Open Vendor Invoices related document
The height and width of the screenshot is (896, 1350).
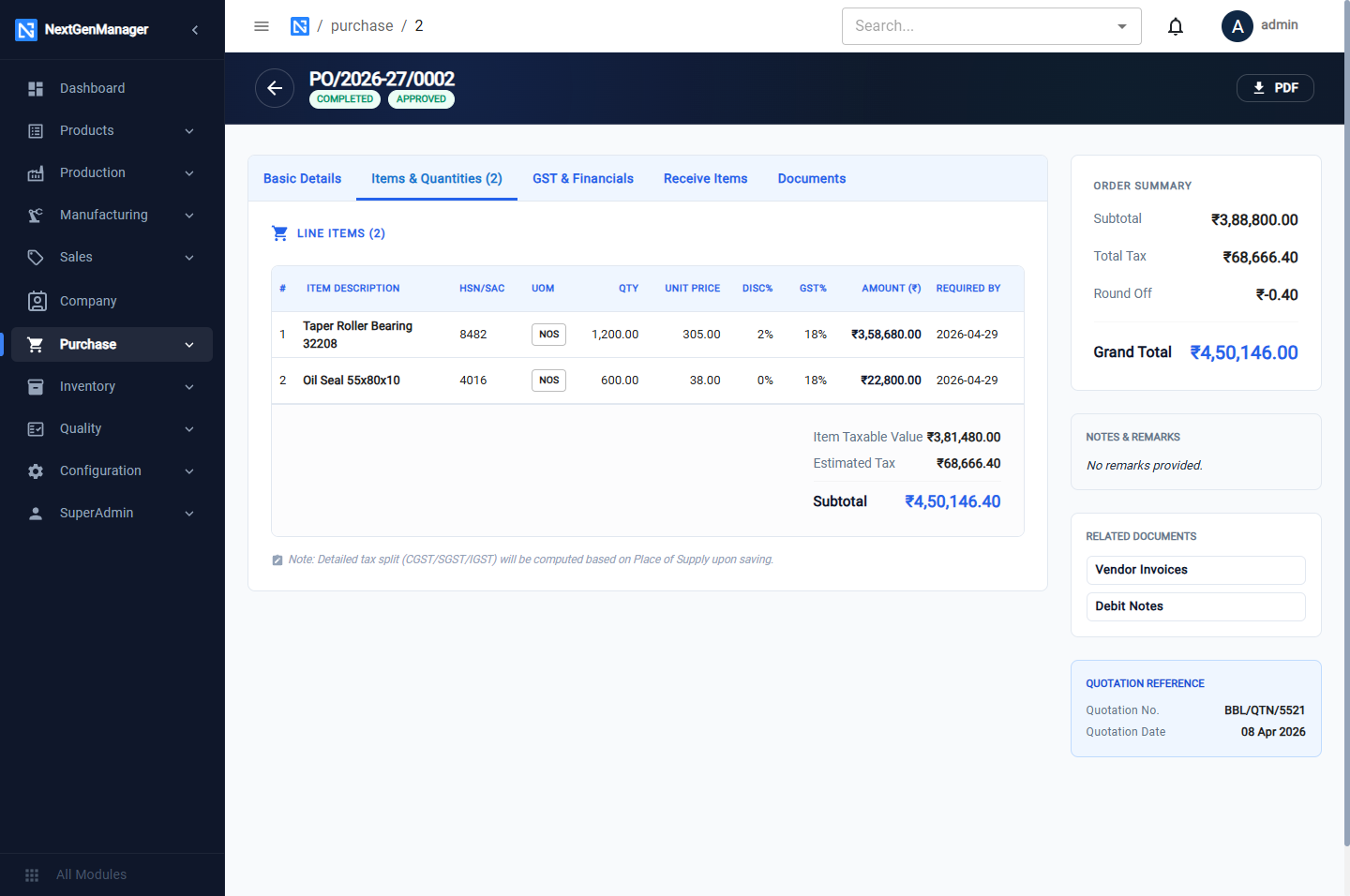tap(1195, 570)
